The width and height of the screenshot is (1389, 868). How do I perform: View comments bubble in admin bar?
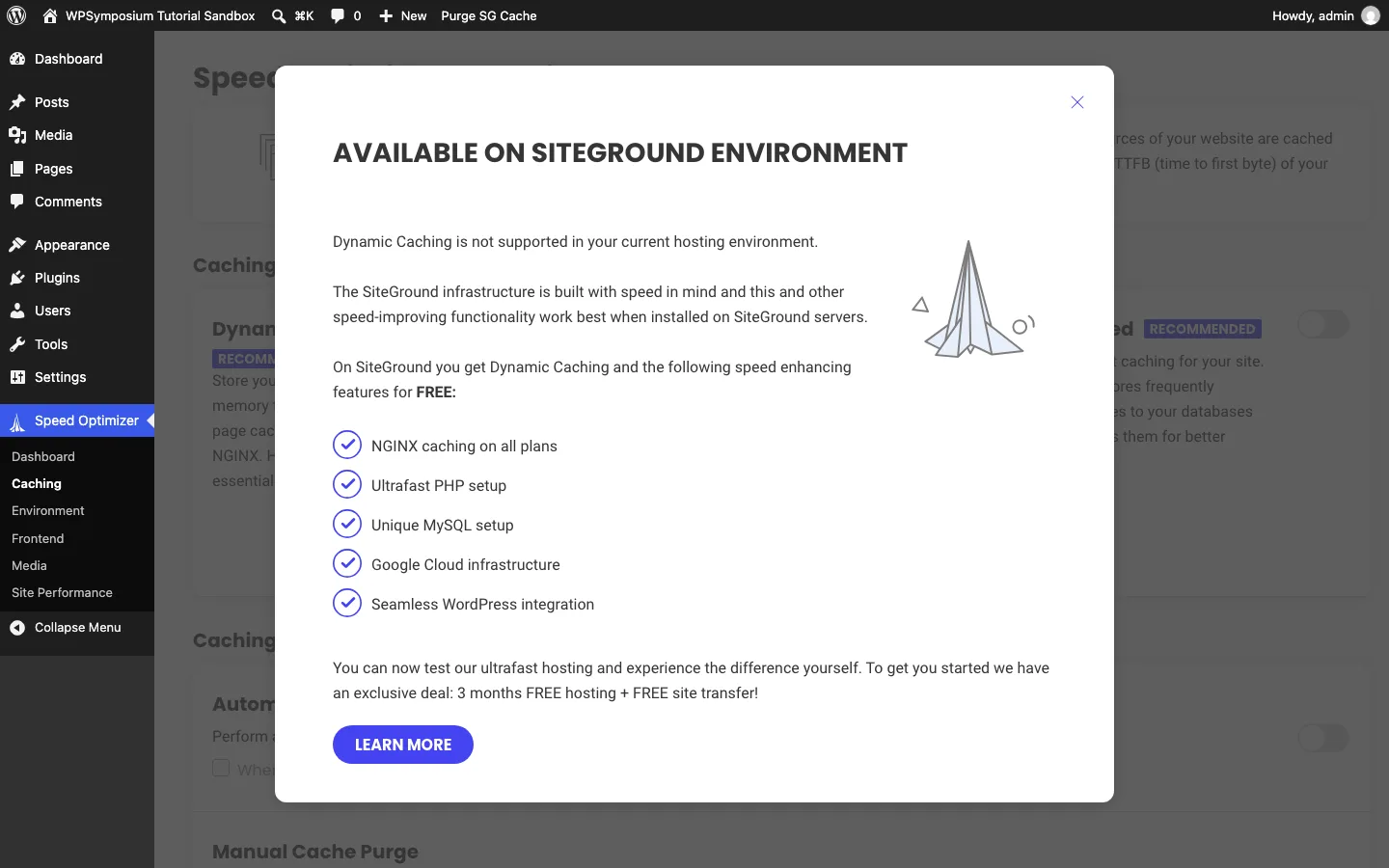pyautogui.click(x=338, y=15)
